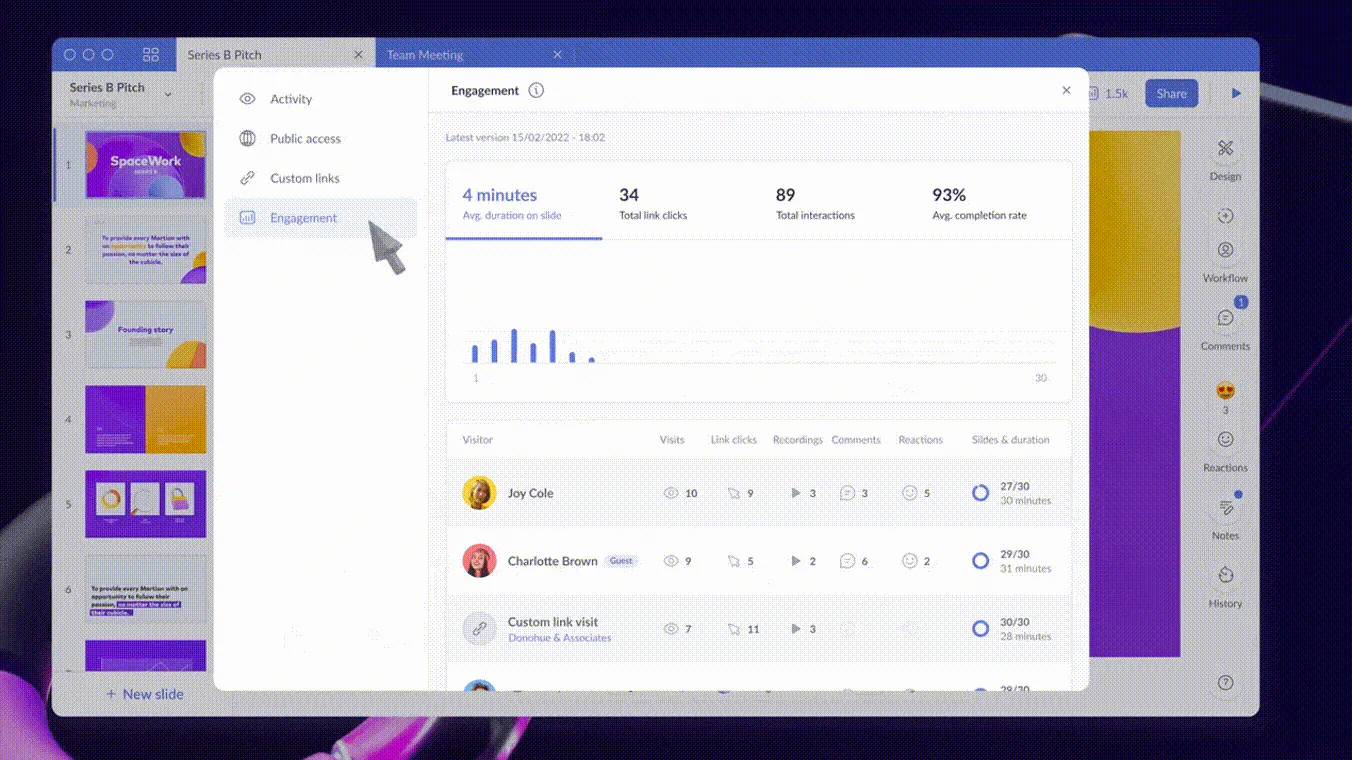Image resolution: width=1352 pixels, height=760 pixels.
Task: Open the dashboard grid icon
Action: point(151,55)
